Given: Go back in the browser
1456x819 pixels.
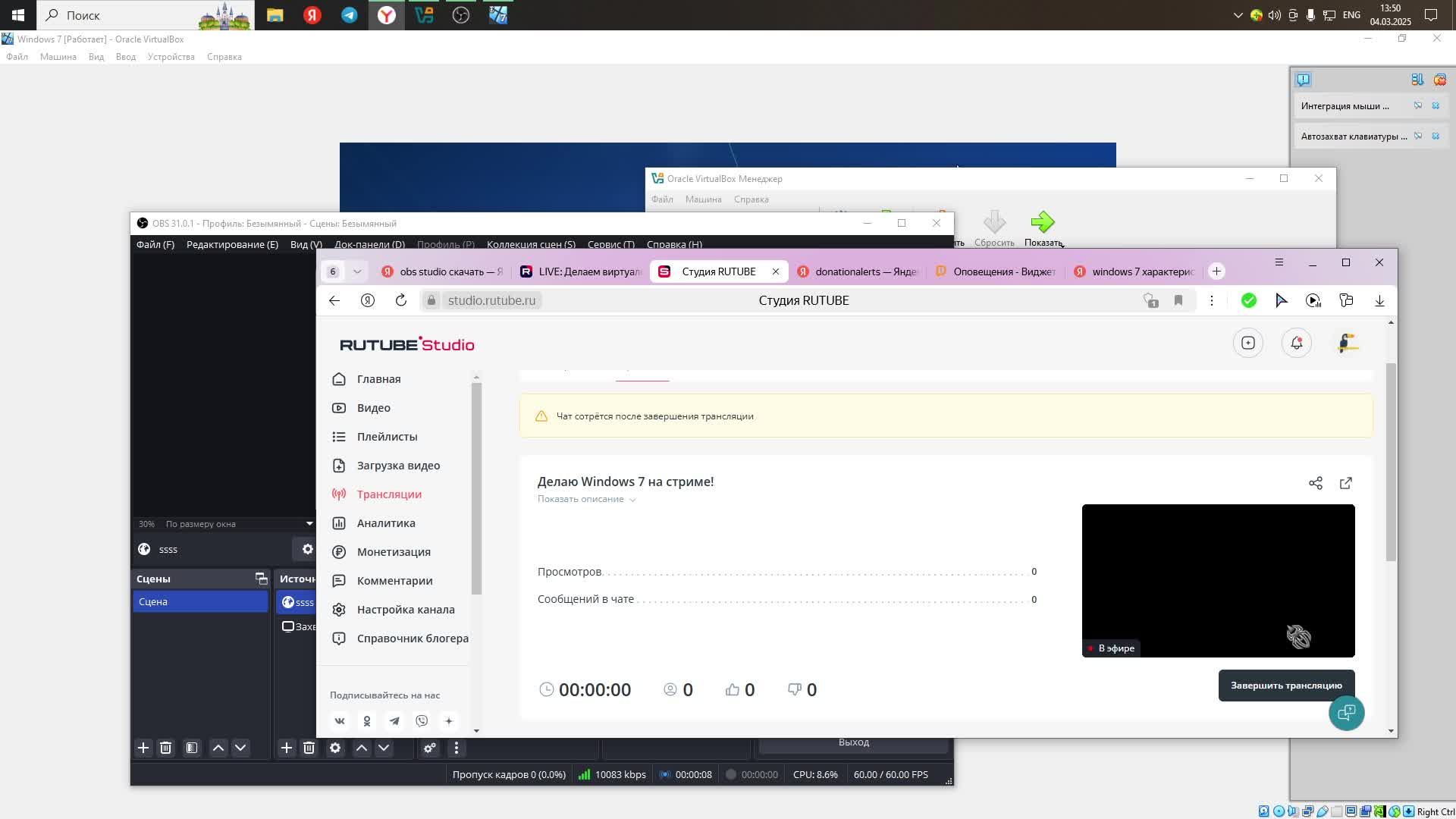Looking at the screenshot, I should point(334,300).
